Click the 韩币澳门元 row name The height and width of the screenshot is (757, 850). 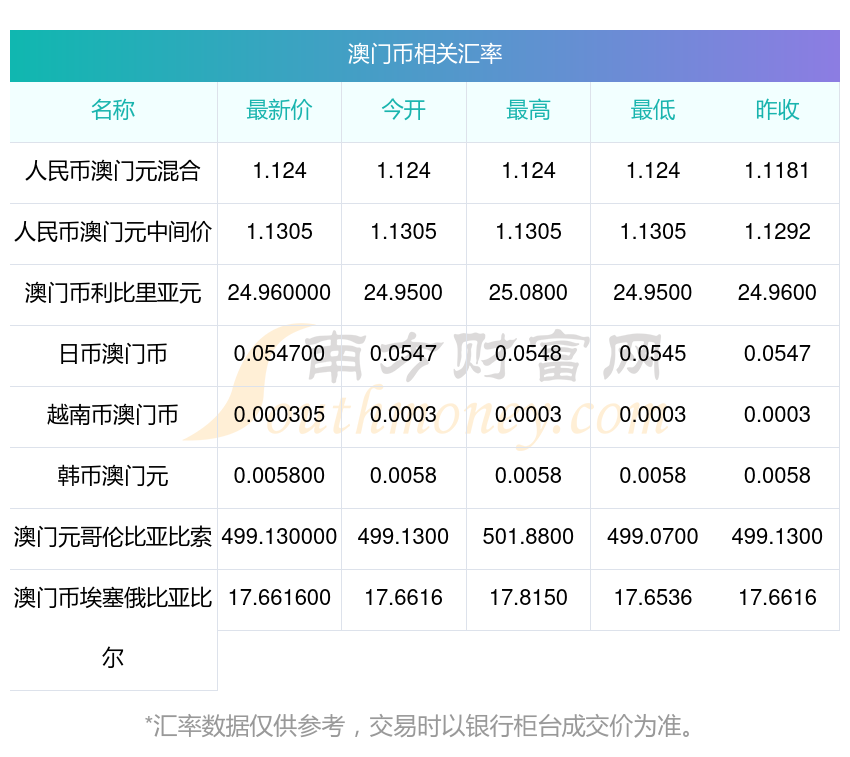pyautogui.click(x=113, y=476)
